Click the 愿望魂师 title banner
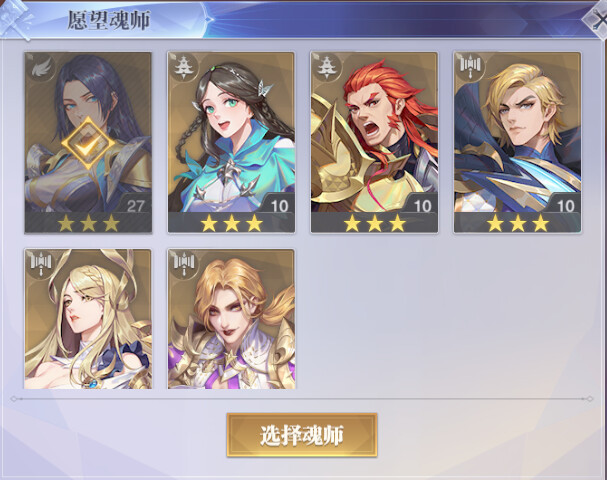607x480 pixels. [109, 20]
